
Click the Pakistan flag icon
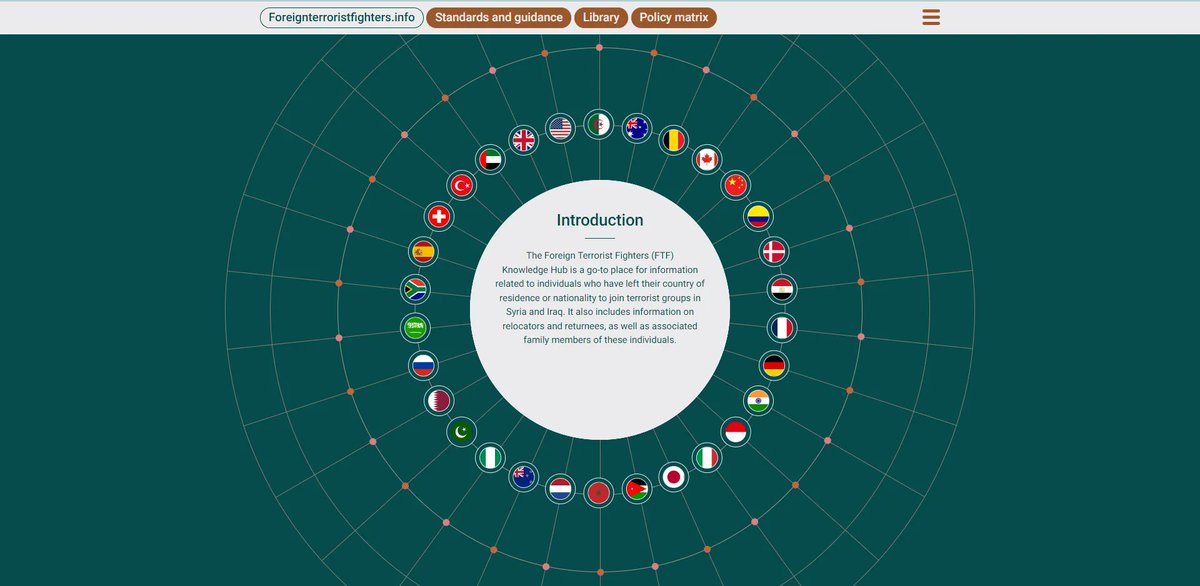pyautogui.click(x=461, y=432)
